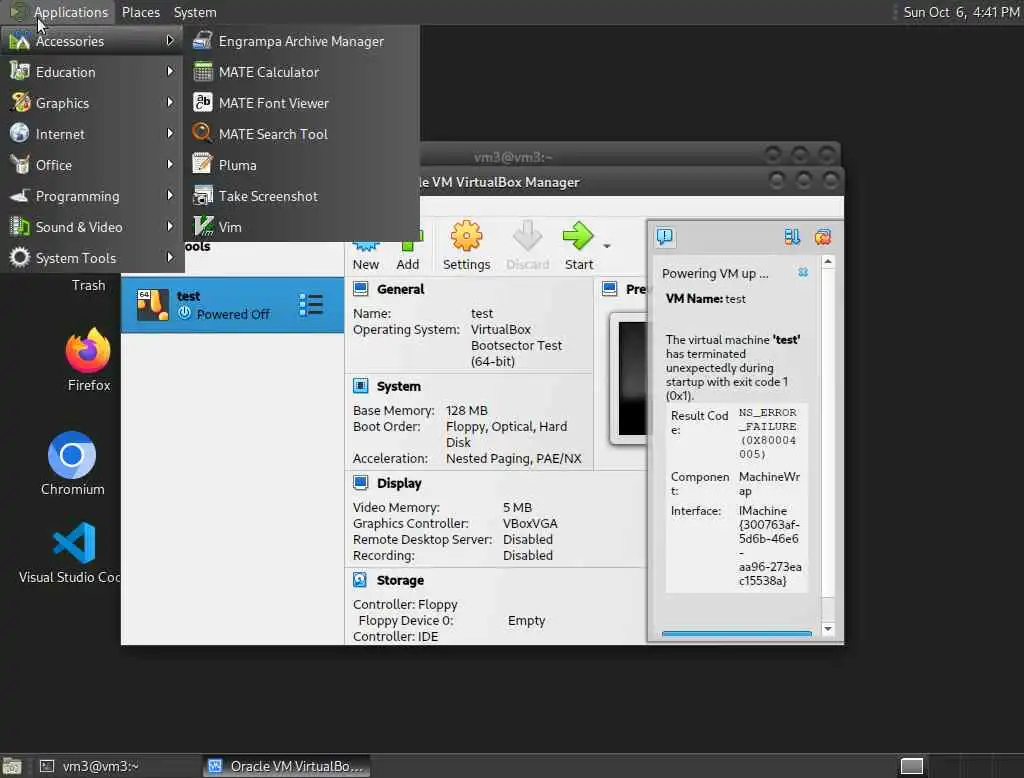Click the test VM's OS icon
Viewport: 1024px width, 778px height.
153,305
